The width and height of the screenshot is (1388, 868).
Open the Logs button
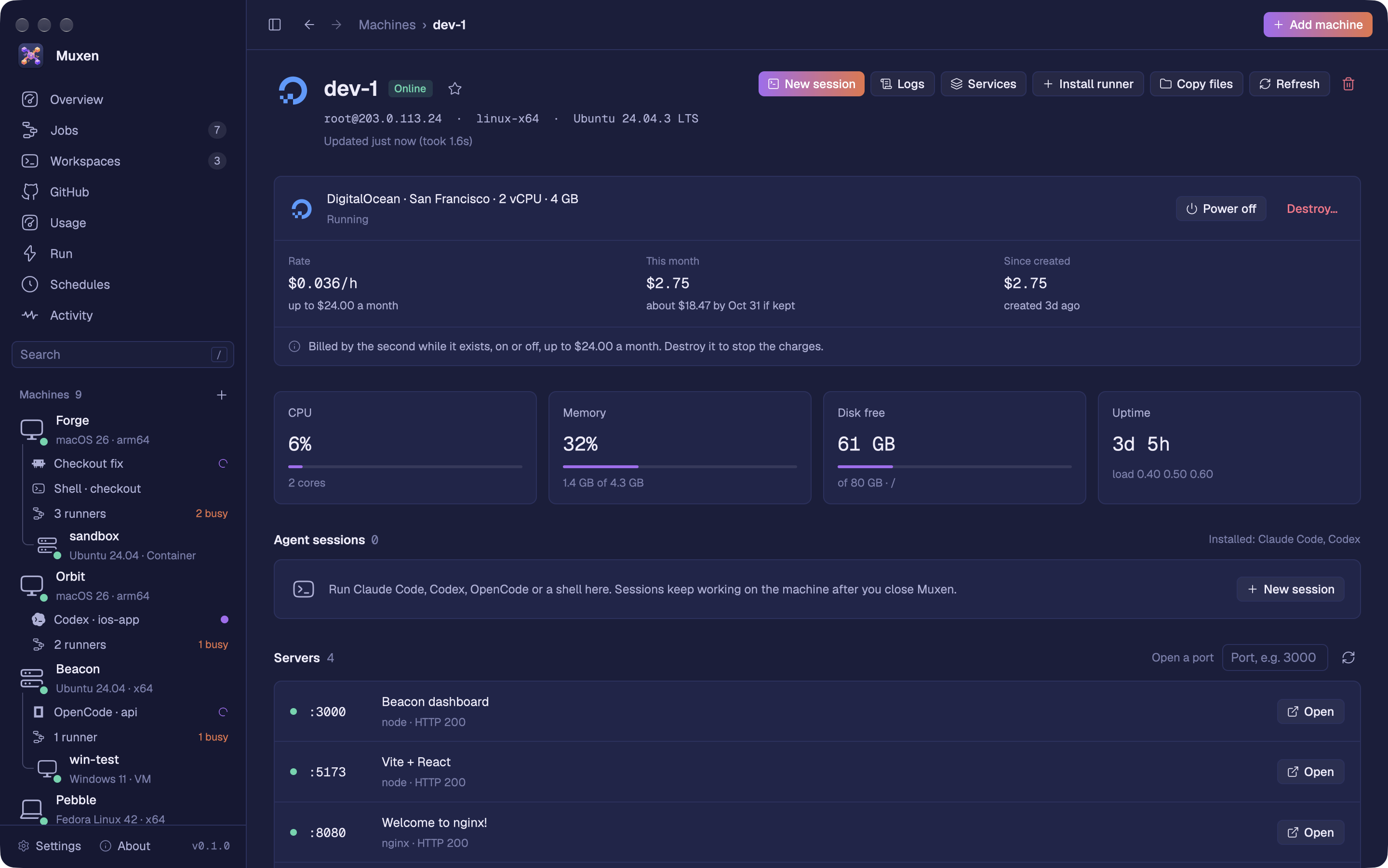tap(902, 84)
